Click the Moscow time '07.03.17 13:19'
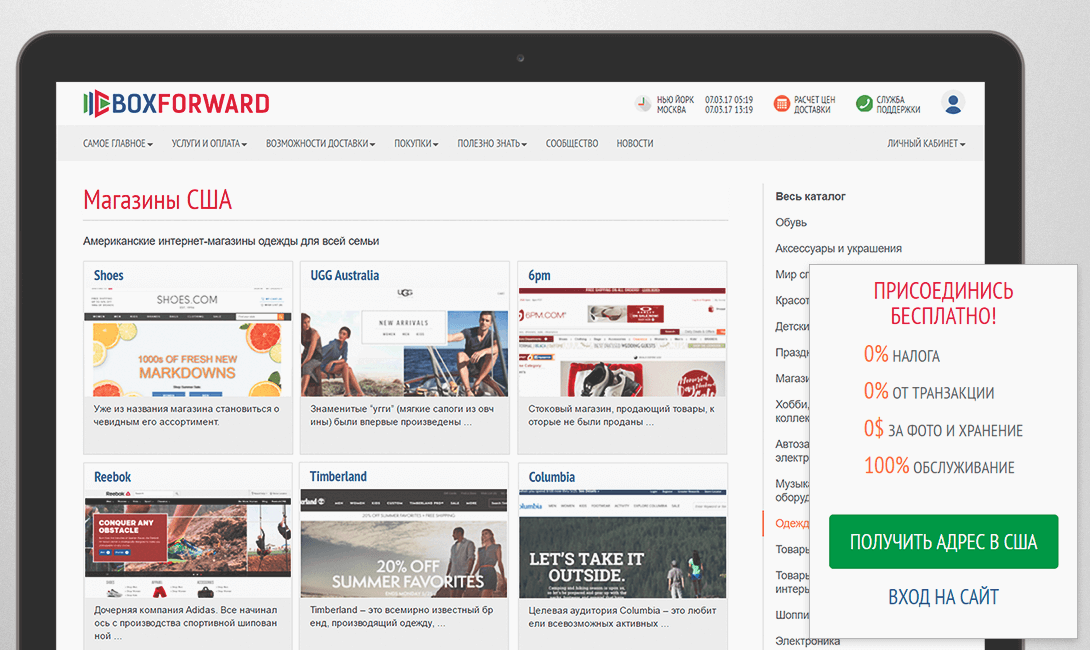Viewport: 1090px width, 650px height. click(729, 109)
